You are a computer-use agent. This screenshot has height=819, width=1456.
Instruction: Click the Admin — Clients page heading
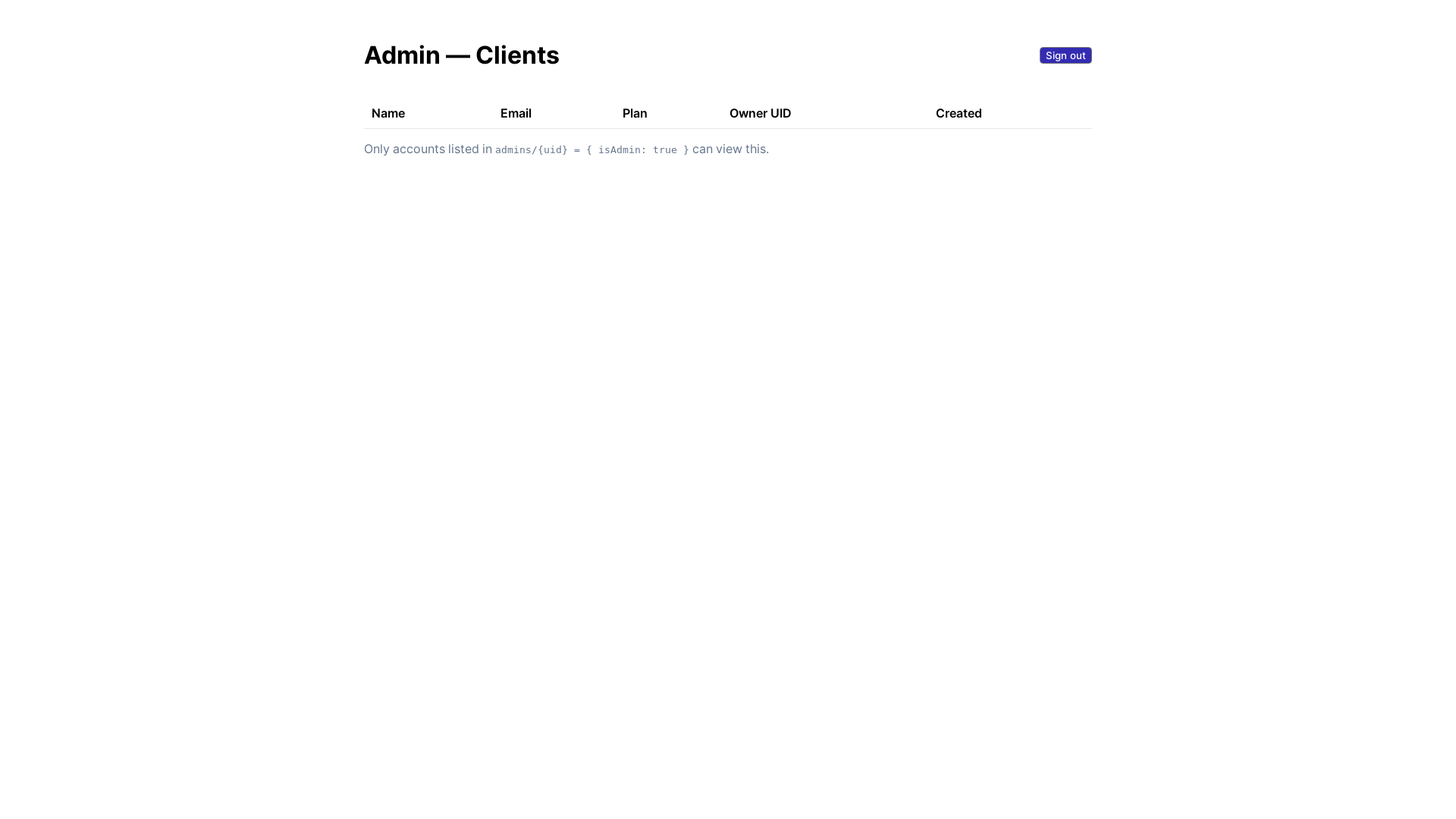click(x=461, y=55)
